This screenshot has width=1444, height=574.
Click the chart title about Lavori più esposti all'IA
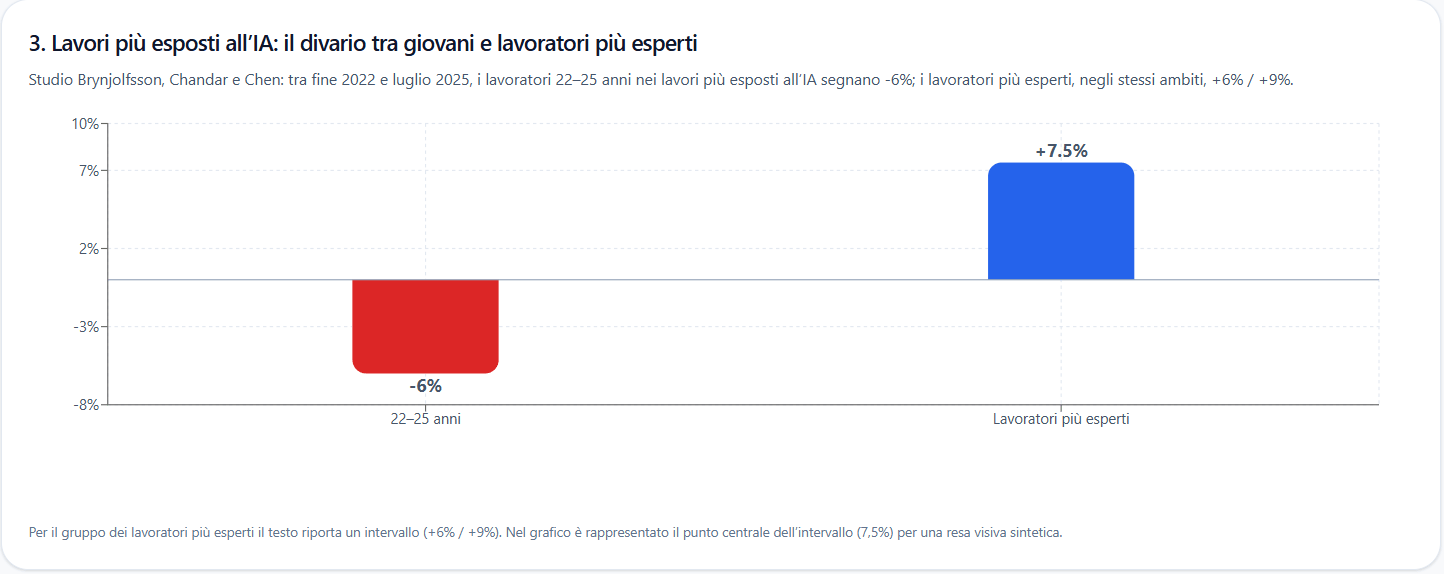pyautogui.click(x=363, y=44)
